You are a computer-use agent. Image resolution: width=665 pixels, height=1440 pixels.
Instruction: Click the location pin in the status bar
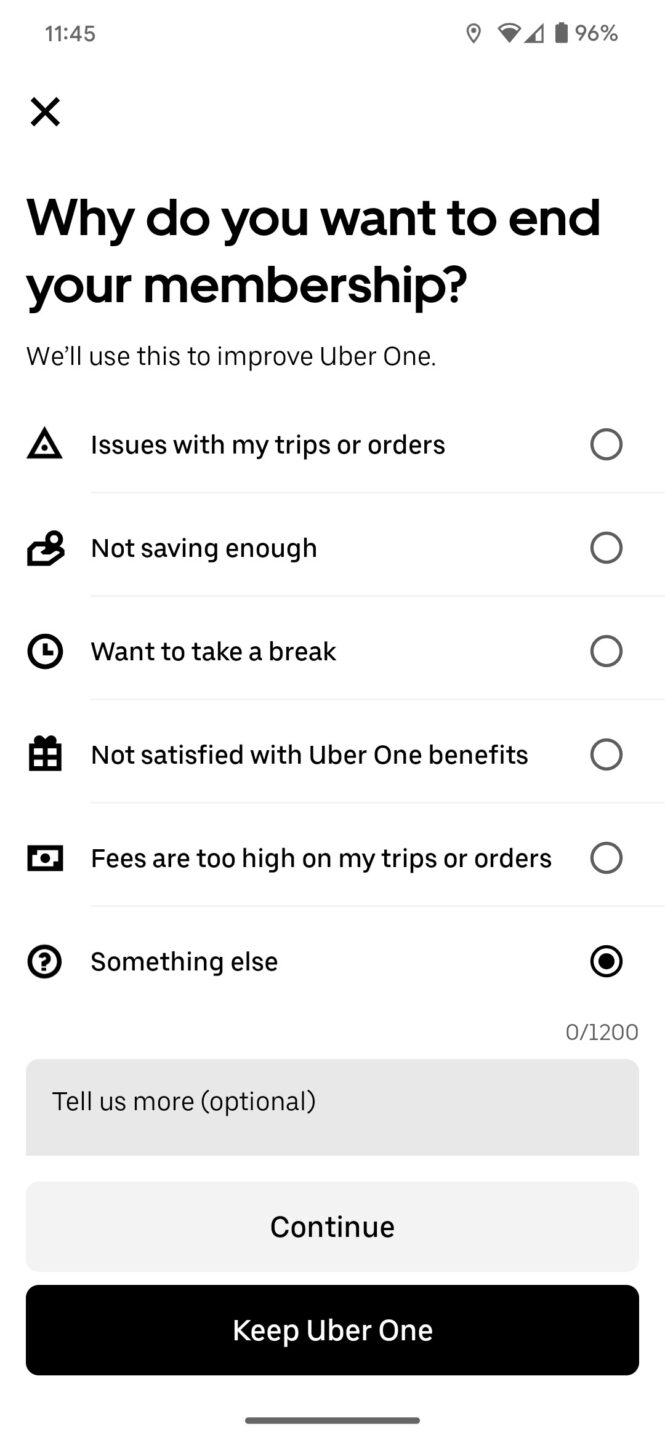(x=474, y=33)
